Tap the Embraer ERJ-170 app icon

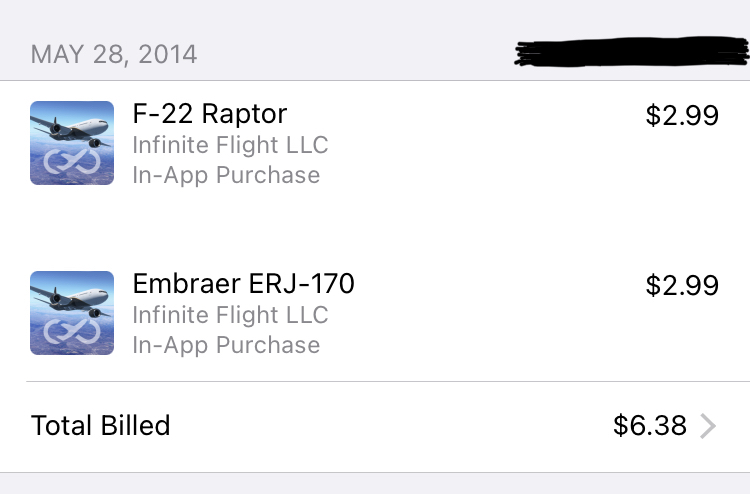click(72, 313)
